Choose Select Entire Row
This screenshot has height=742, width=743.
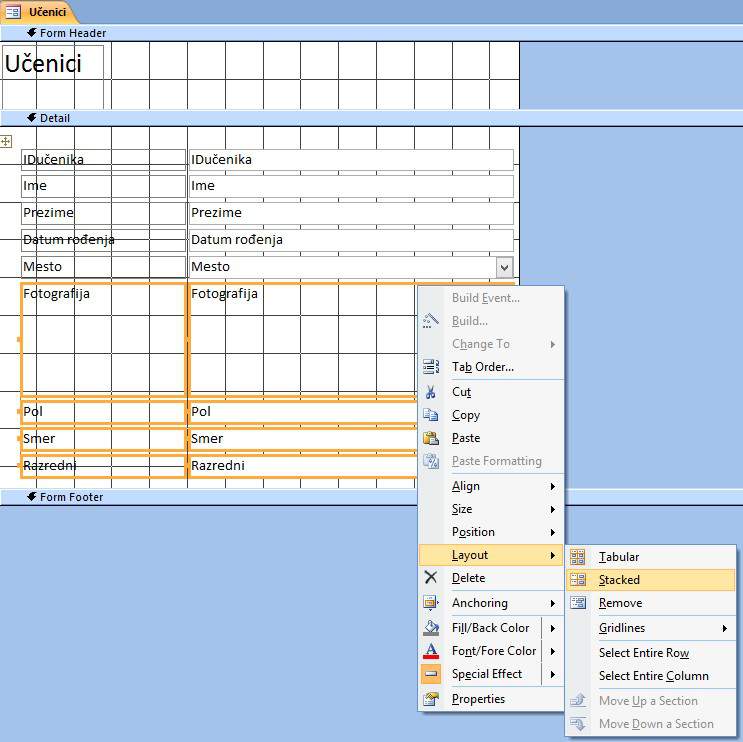click(651, 653)
